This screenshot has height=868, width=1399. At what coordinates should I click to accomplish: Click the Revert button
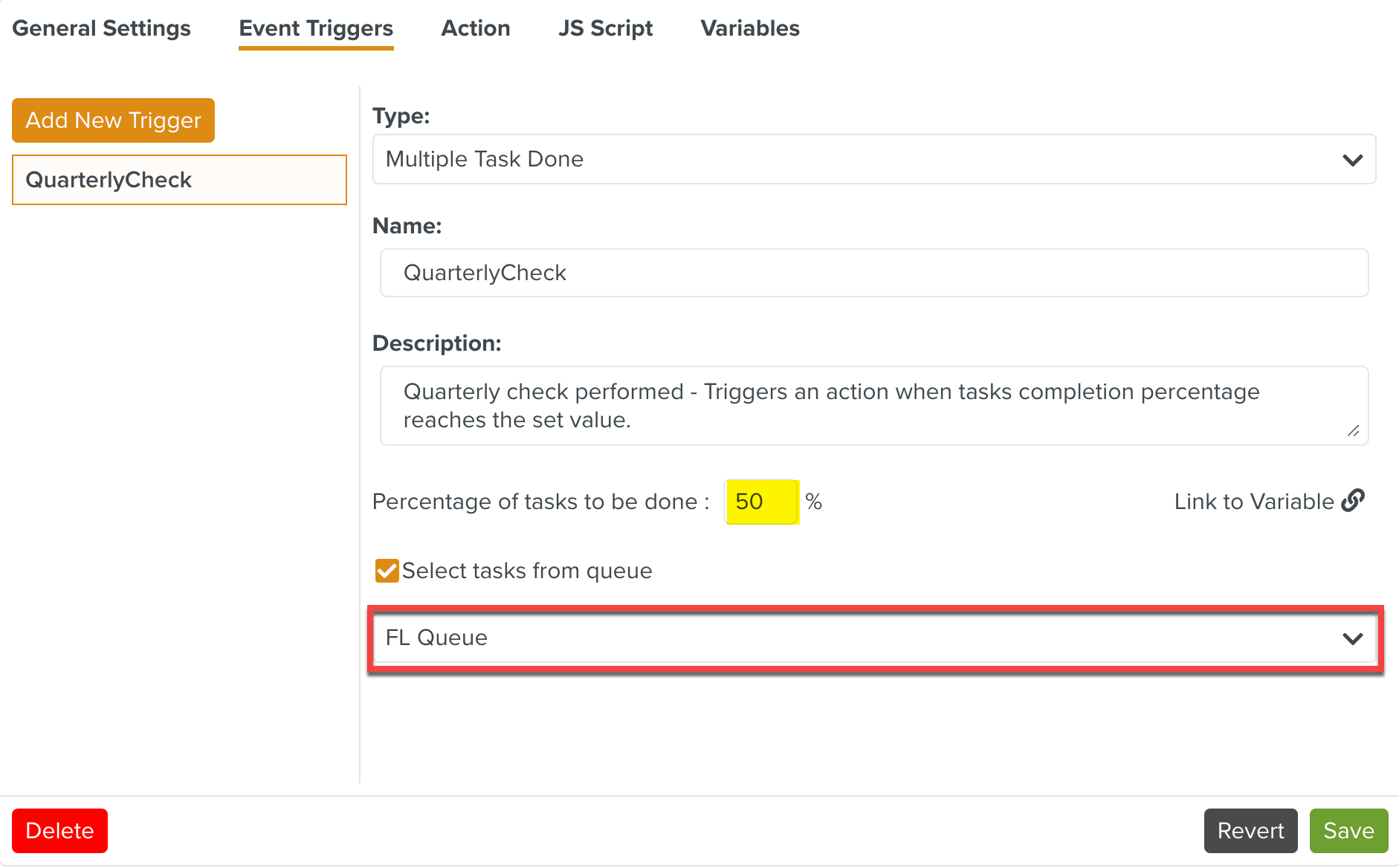point(1250,831)
